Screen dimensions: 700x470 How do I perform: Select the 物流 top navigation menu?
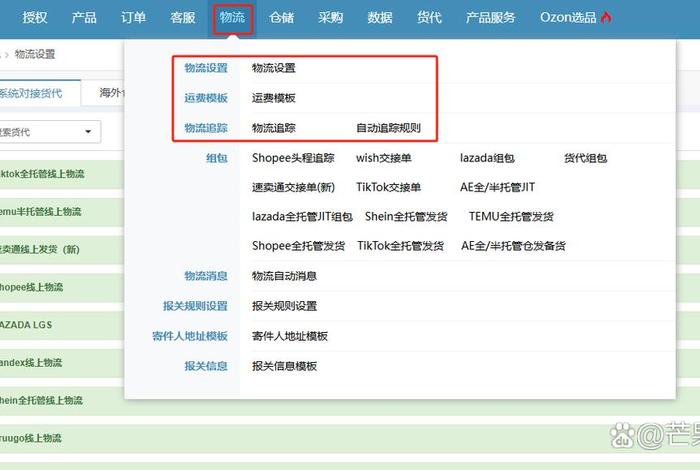tap(232, 17)
